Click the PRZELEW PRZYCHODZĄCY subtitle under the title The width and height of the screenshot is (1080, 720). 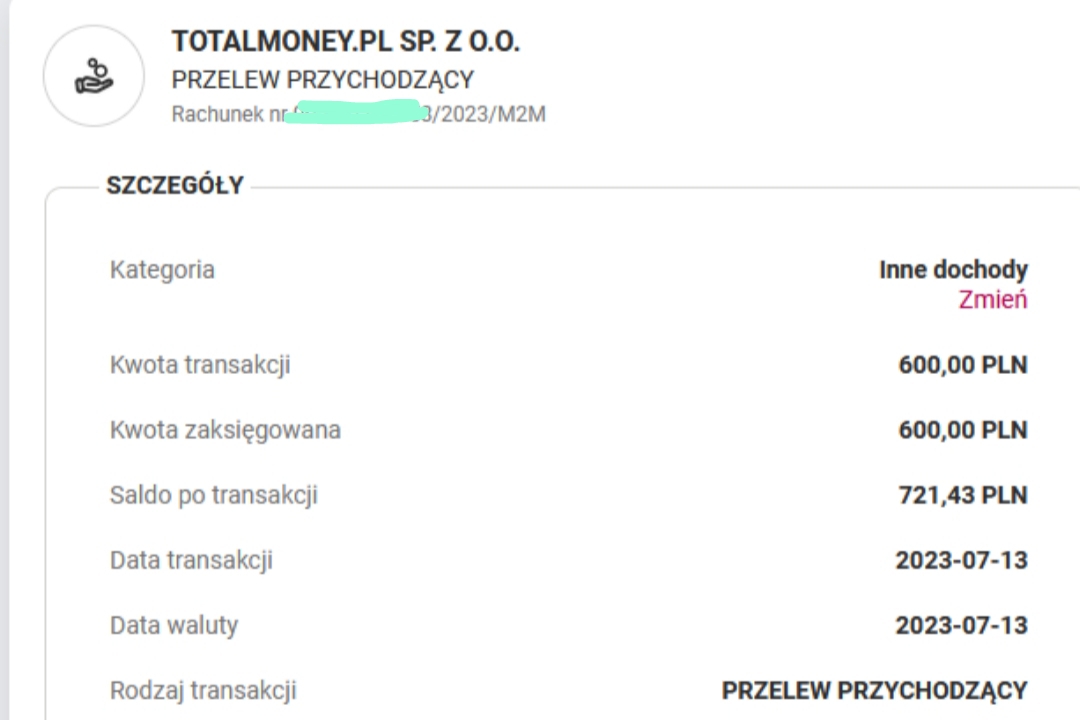[322, 80]
